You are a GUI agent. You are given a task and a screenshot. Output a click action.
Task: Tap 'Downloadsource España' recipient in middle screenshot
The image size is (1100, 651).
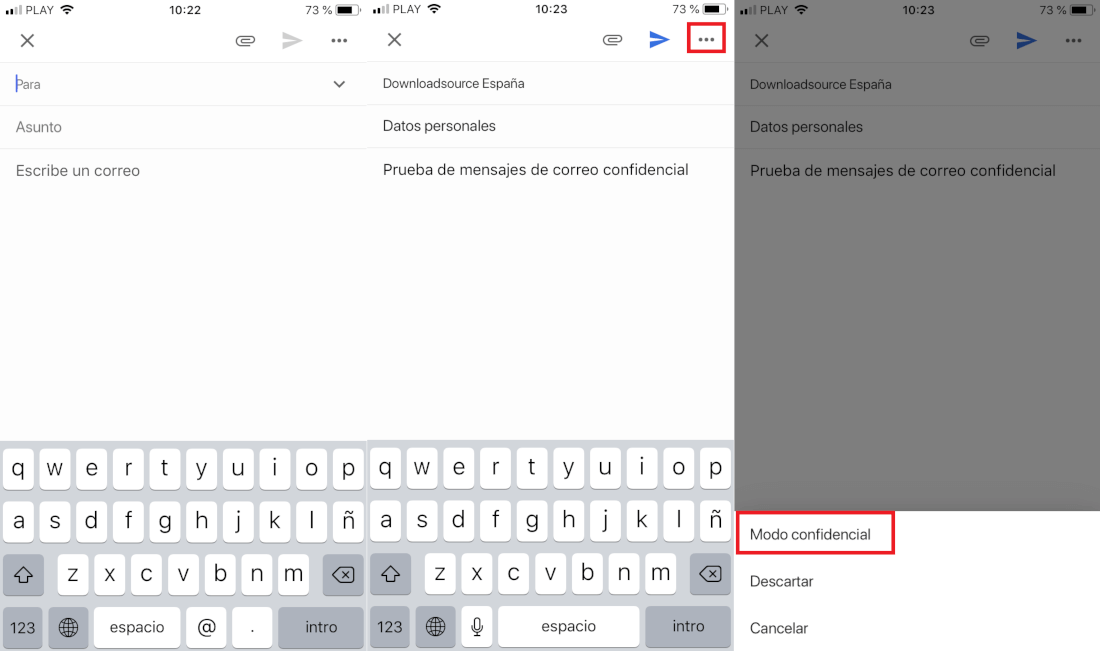pos(453,83)
